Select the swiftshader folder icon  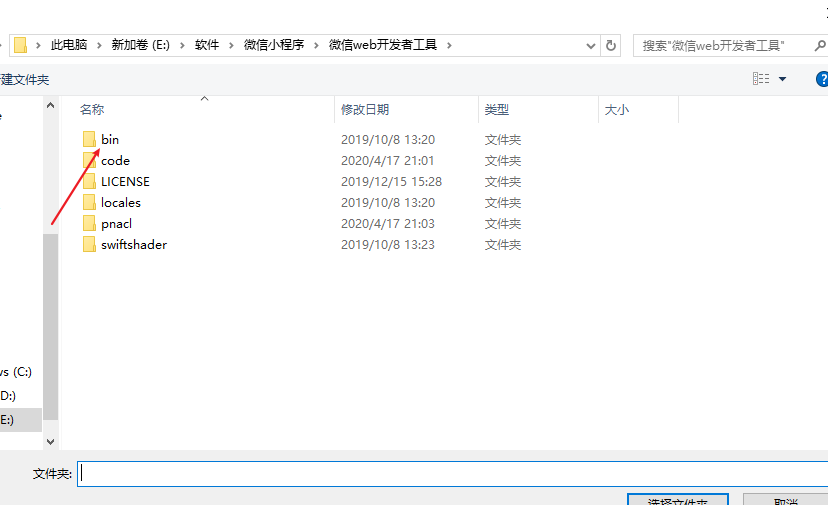click(x=89, y=245)
